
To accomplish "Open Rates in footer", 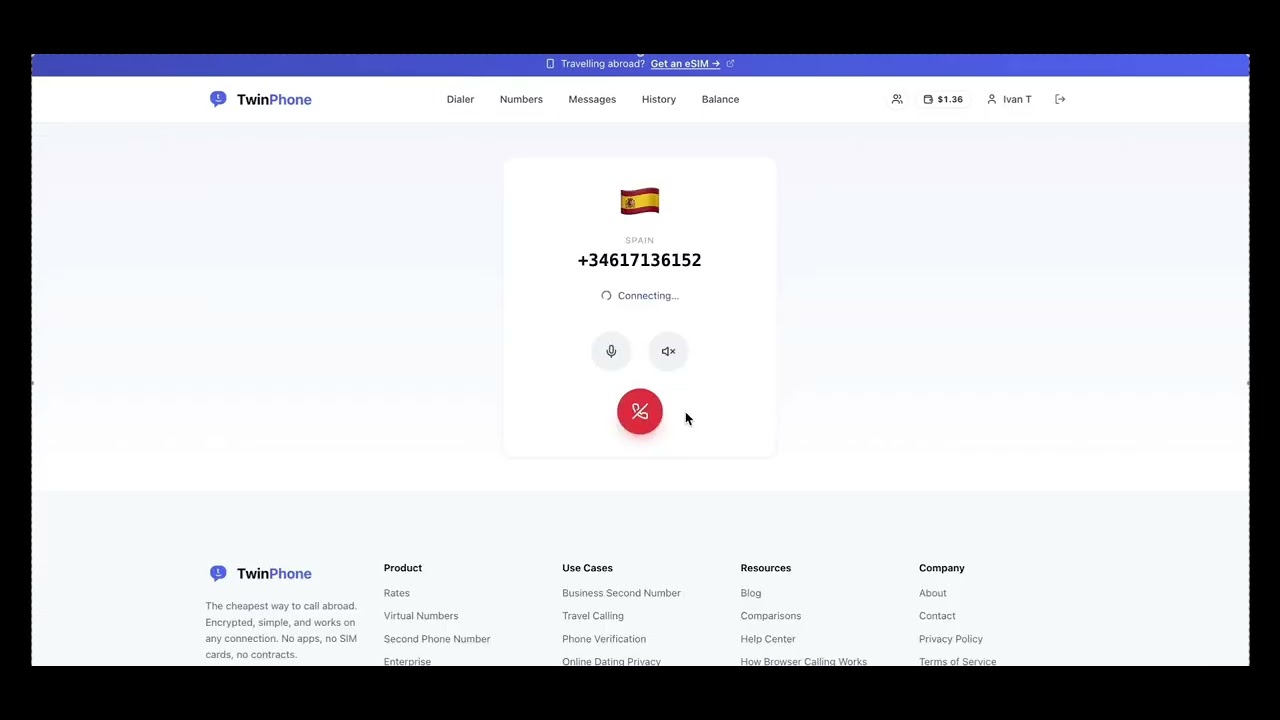I will [x=397, y=593].
